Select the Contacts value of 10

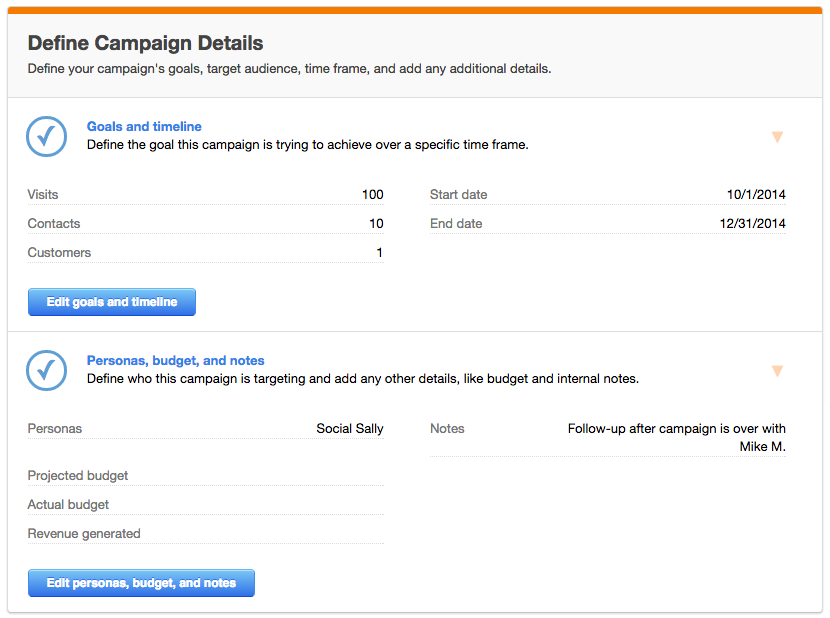point(376,224)
